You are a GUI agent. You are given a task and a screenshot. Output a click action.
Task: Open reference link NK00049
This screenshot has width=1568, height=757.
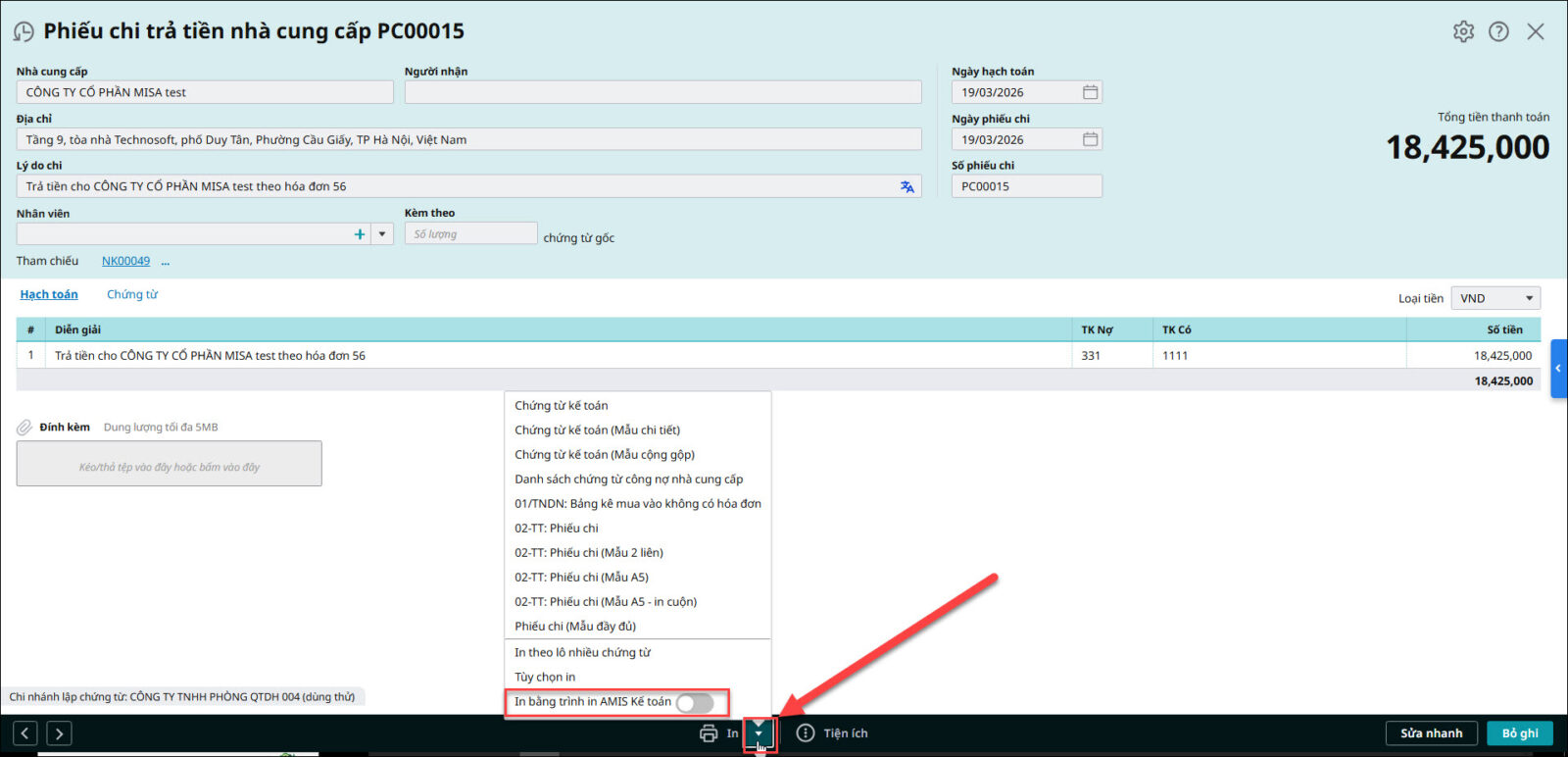click(x=125, y=261)
